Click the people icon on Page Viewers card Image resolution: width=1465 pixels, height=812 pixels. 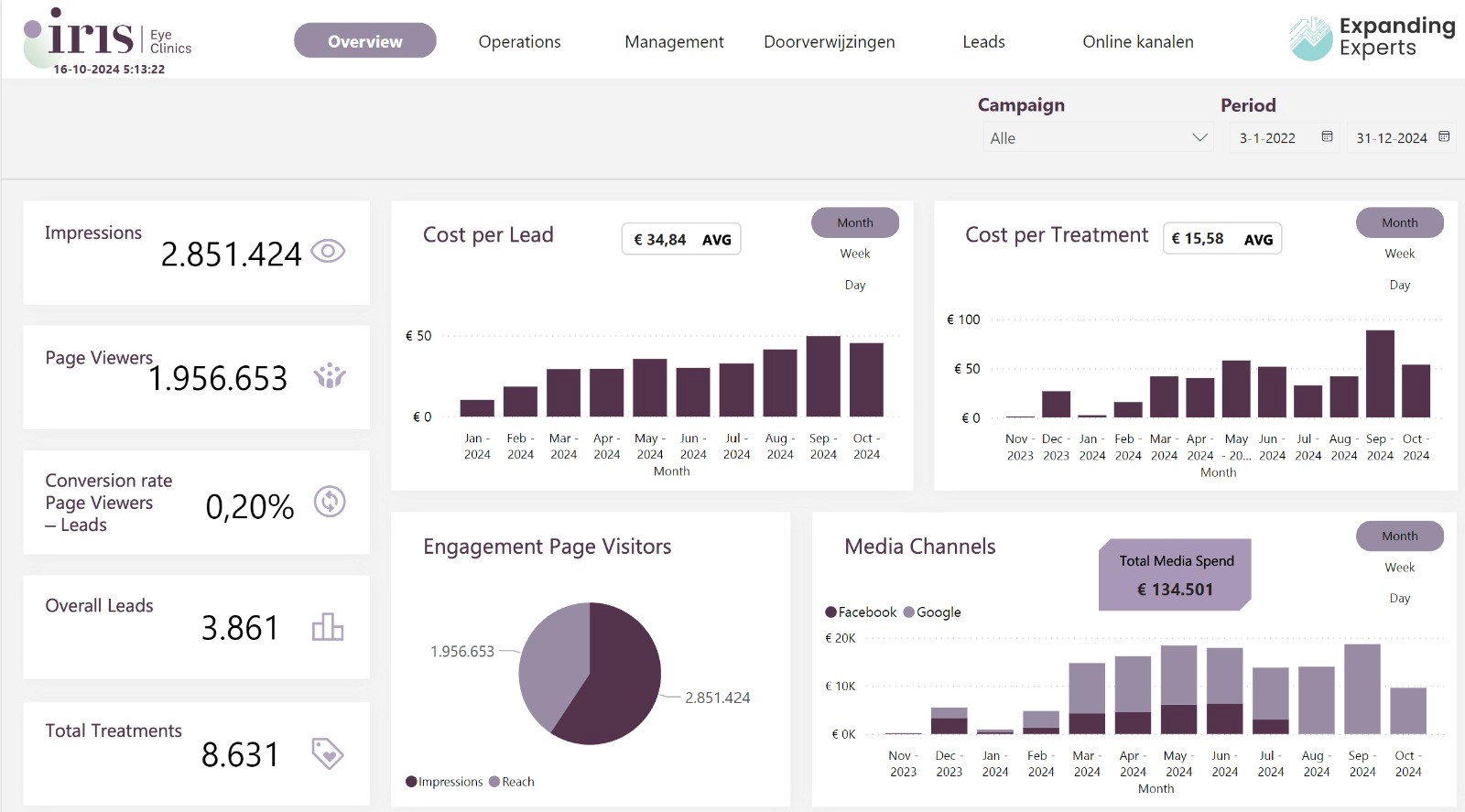330,375
